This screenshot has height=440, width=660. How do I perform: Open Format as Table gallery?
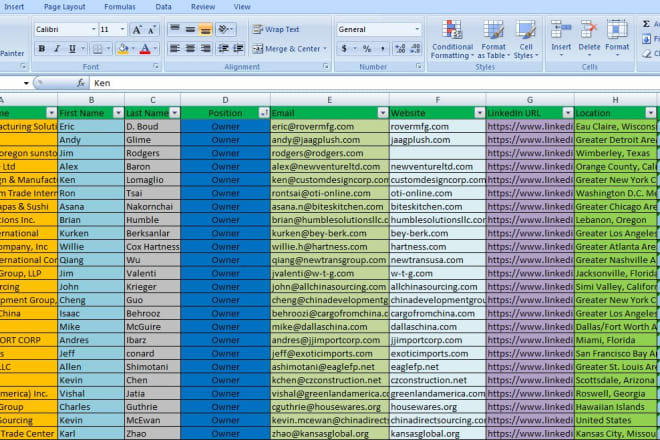(493, 39)
